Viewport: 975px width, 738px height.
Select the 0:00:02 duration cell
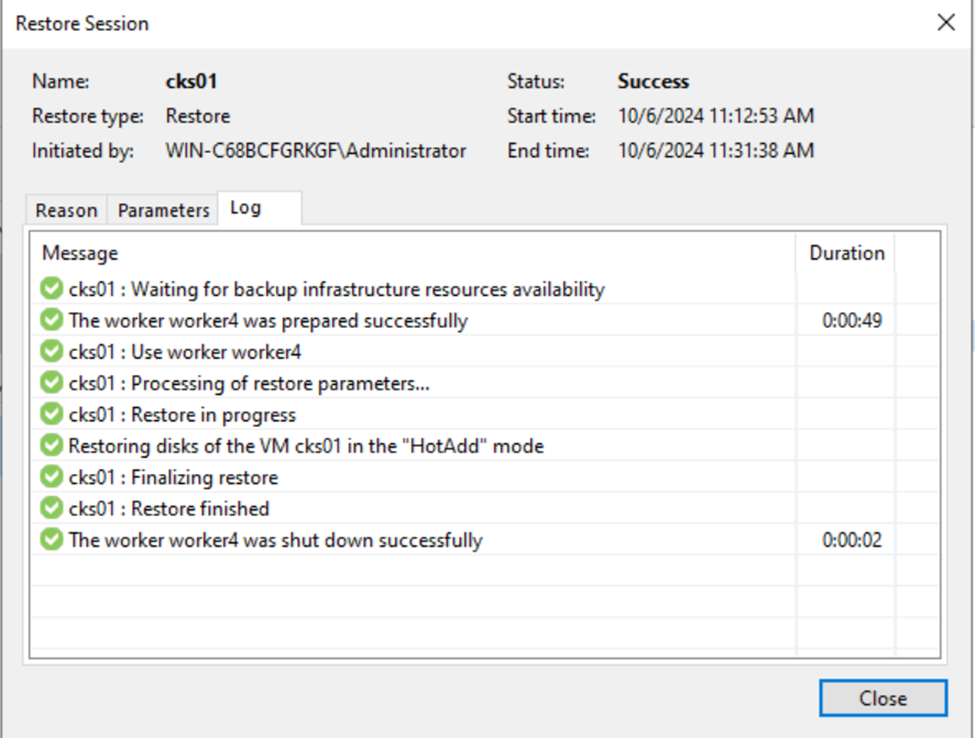tap(852, 540)
